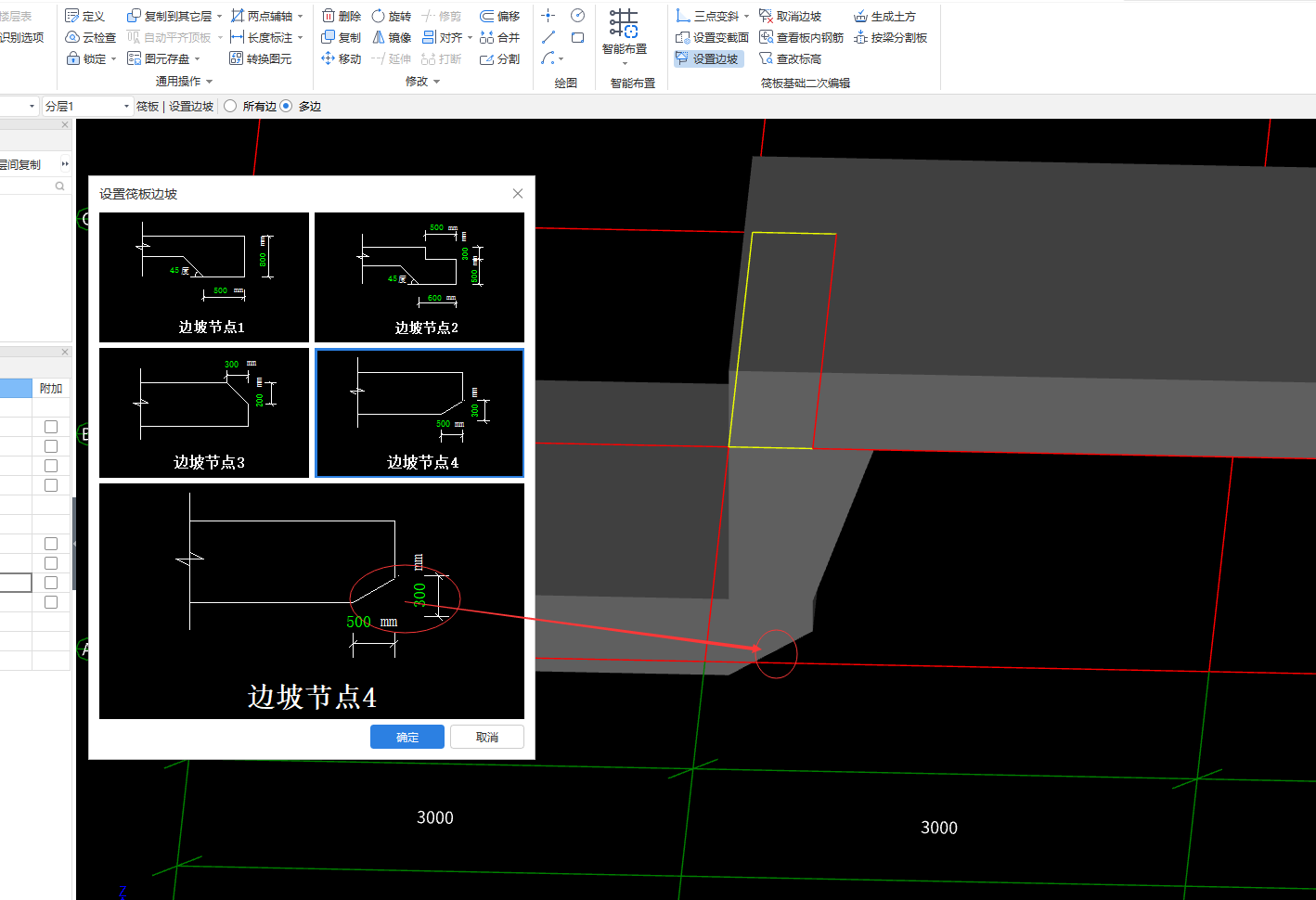Open 云检查 cloud check

91,37
